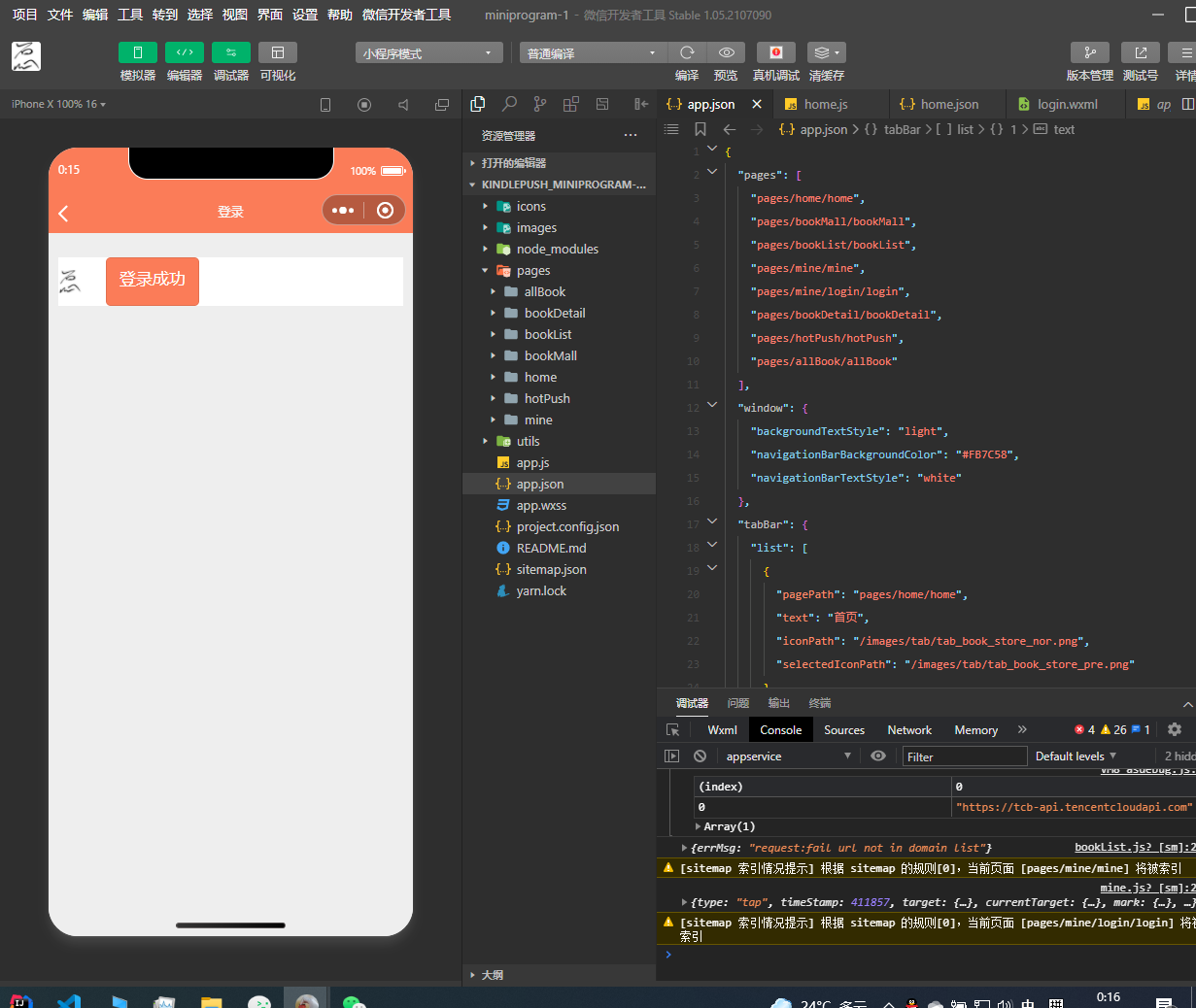Image resolution: width=1196 pixels, height=1008 pixels.
Task: Open app.wxss file
Action: pyautogui.click(x=560, y=505)
